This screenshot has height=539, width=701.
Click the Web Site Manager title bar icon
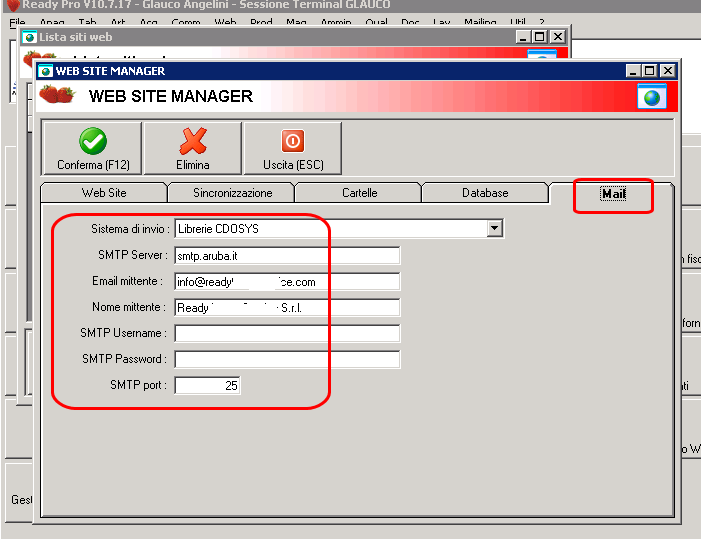point(45,71)
